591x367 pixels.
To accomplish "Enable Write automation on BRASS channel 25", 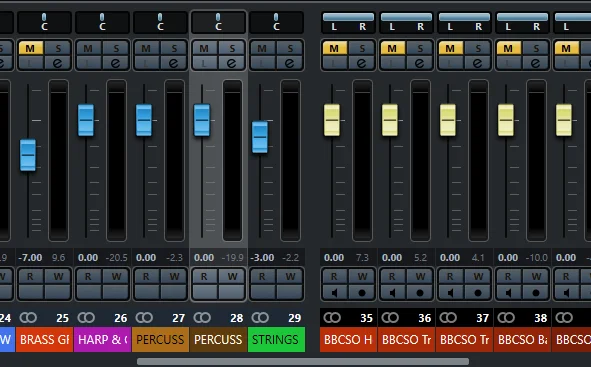I will (58, 277).
